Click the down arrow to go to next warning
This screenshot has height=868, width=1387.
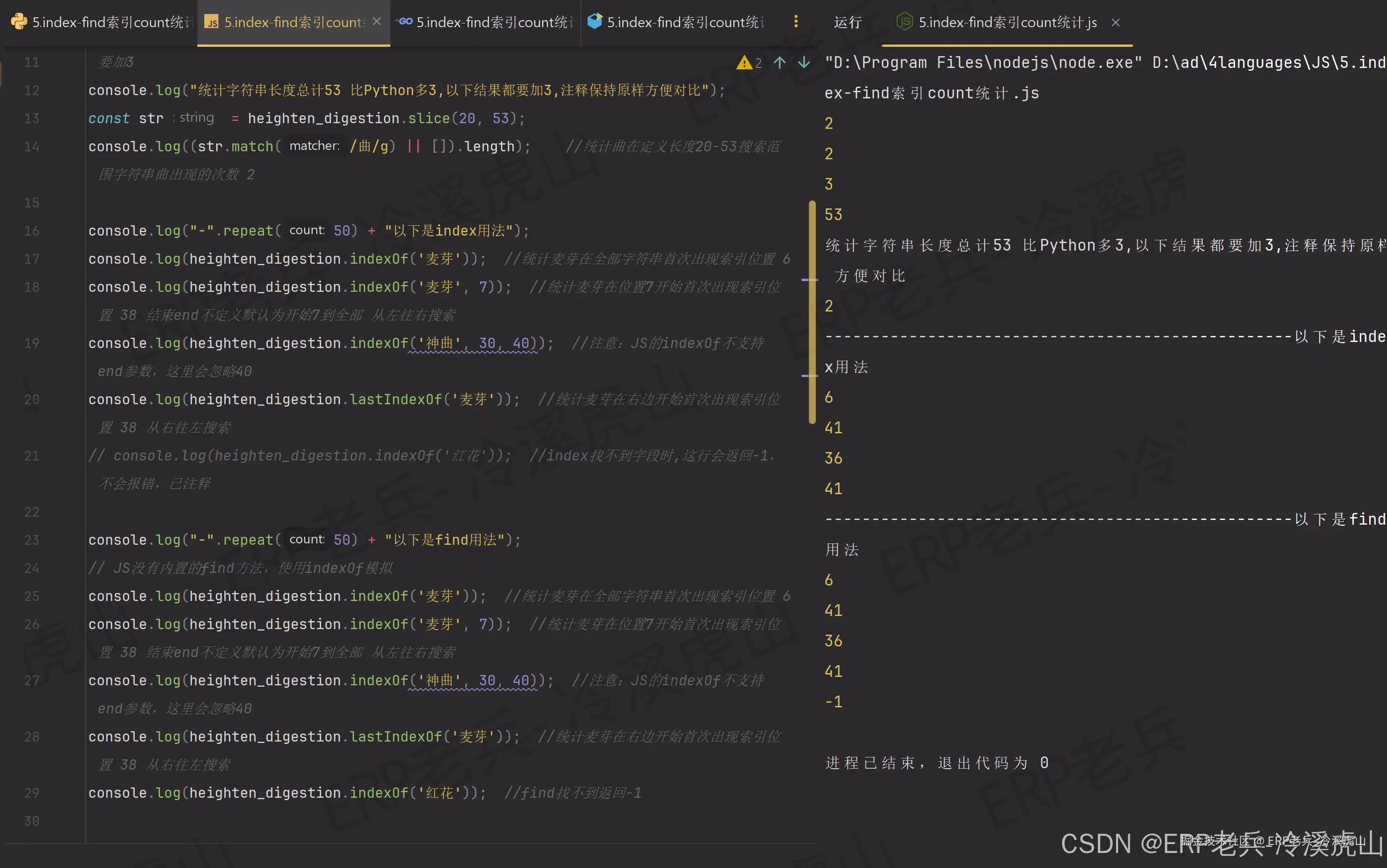[803, 63]
